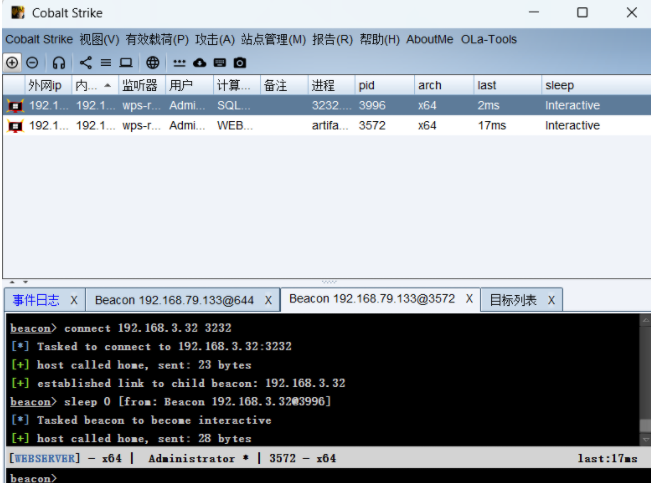651x483 pixels.
Task: Click the underlined beacon prompt before connect
Action: click(x=31, y=328)
